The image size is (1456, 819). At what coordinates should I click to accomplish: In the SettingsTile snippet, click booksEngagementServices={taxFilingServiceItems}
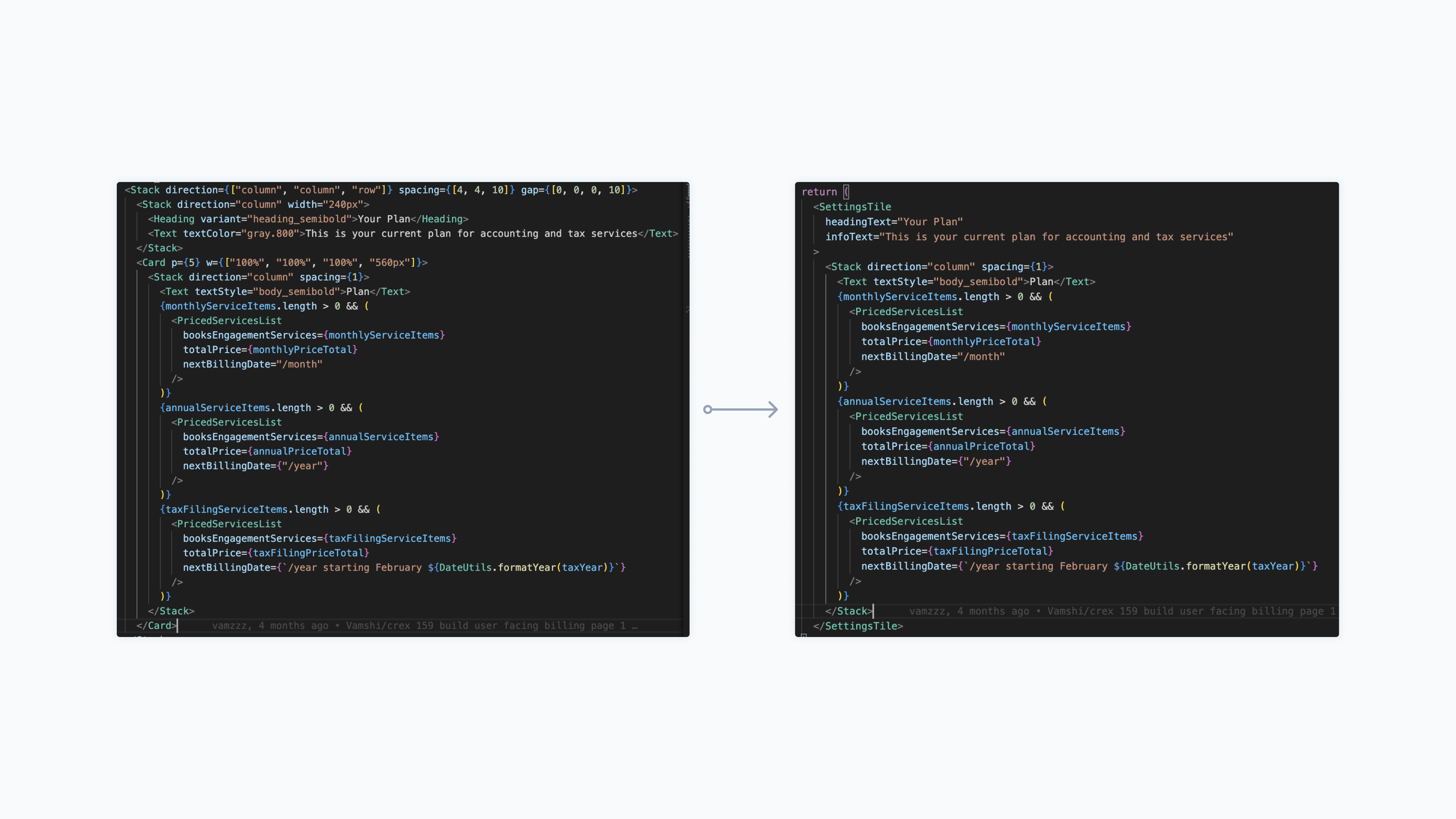click(1002, 537)
